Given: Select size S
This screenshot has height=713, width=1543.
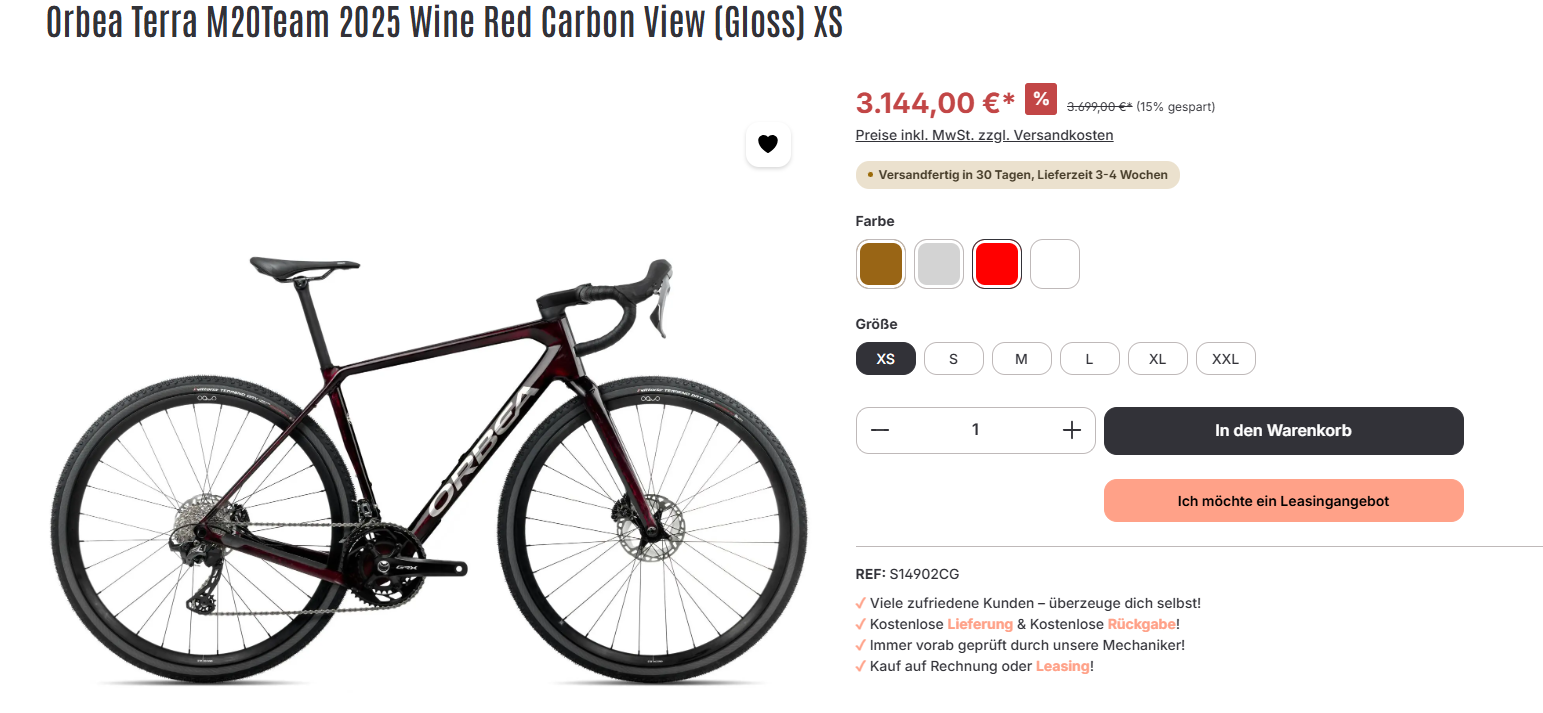Looking at the screenshot, I should (x=953, y=359).
